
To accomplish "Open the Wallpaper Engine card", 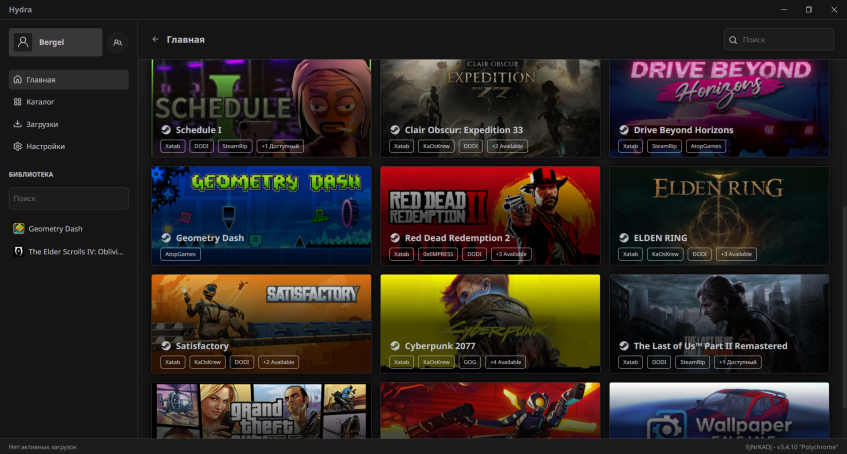I will pyautogui.click(x=720, y=411).
